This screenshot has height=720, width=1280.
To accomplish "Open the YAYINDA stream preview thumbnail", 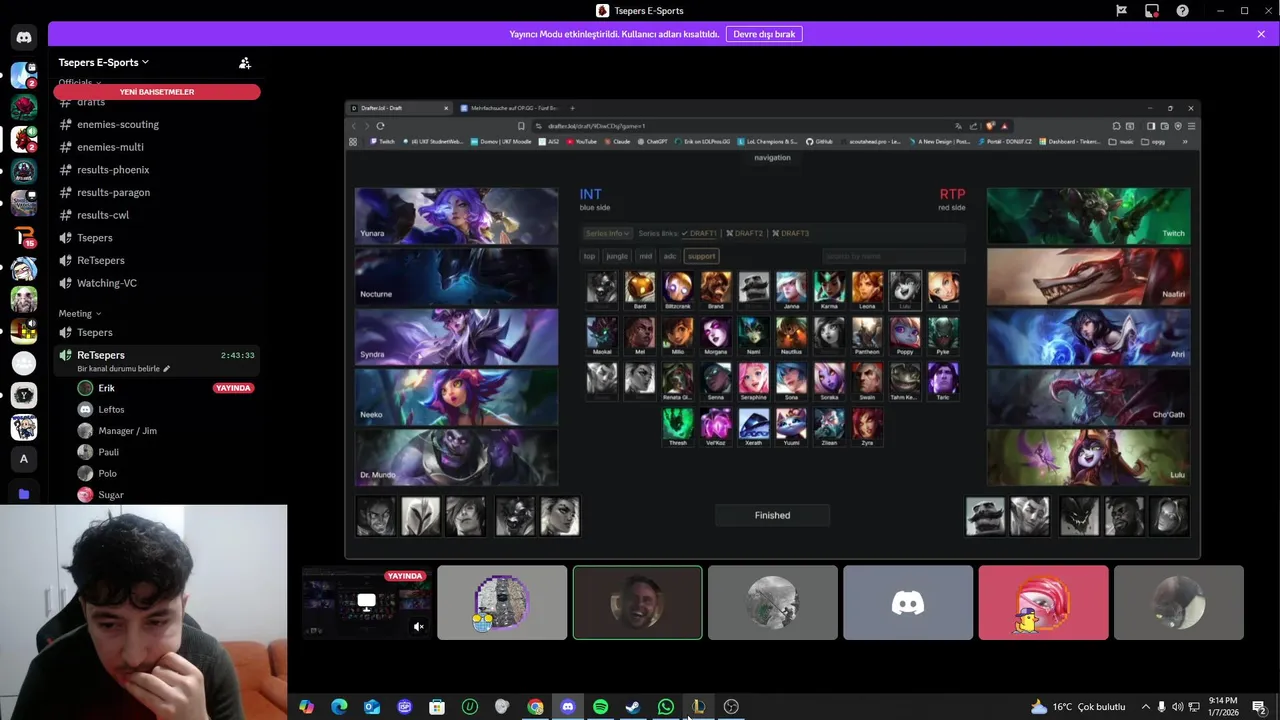I will (366, 603).
